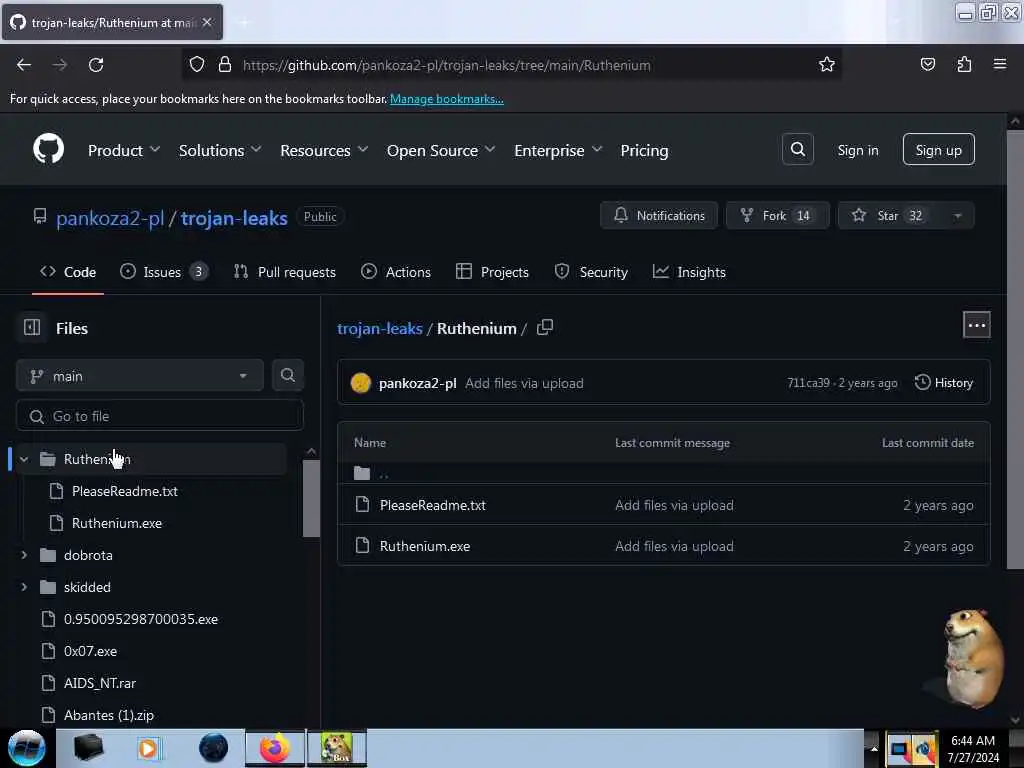The height and width of the screenshot is (768, 1024).
Task: Switch to the Code tab
Action: point(68,272)
